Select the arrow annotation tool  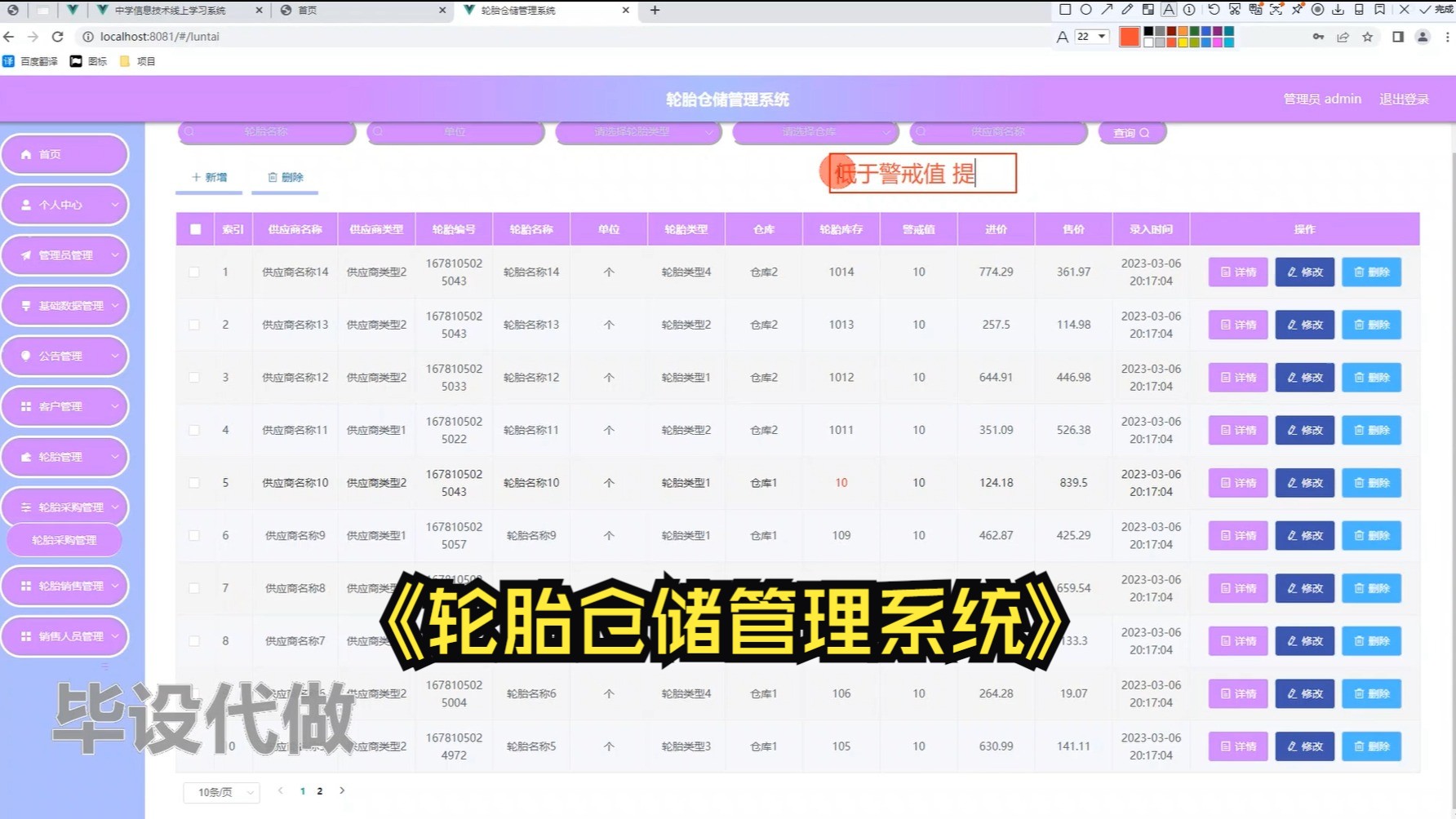tap(1107, 10)
